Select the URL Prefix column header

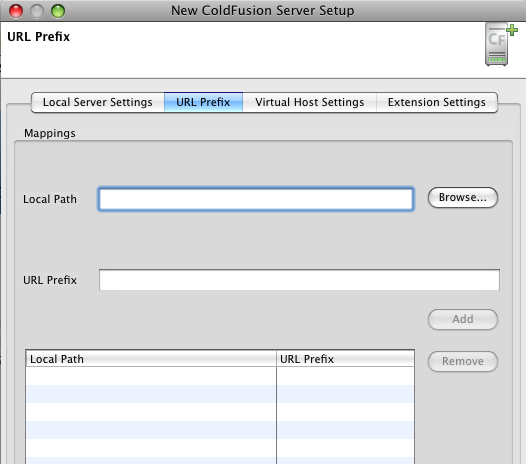tap(345, 359)
